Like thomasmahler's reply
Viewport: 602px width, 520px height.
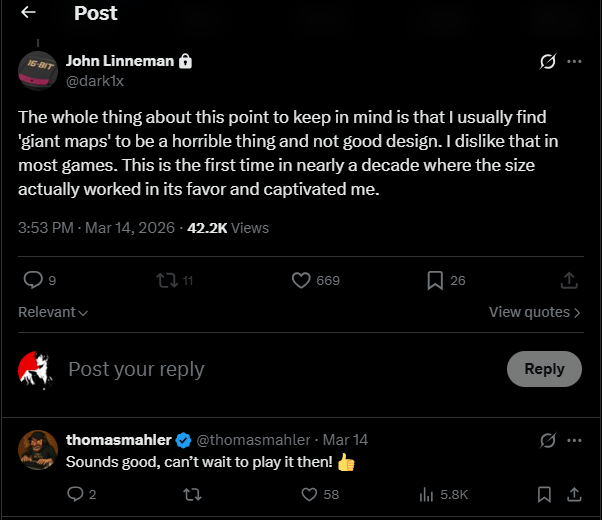pos(309,494)
